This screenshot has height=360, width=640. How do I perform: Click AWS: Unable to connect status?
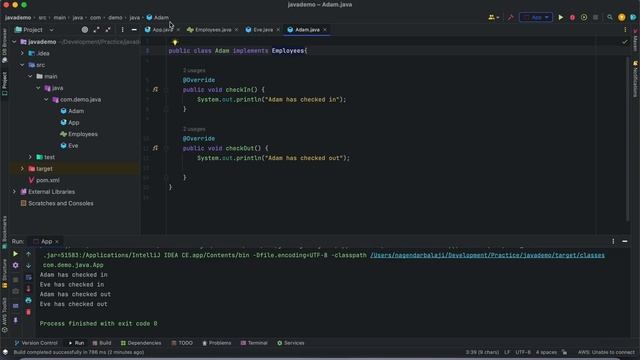(606, 352)
